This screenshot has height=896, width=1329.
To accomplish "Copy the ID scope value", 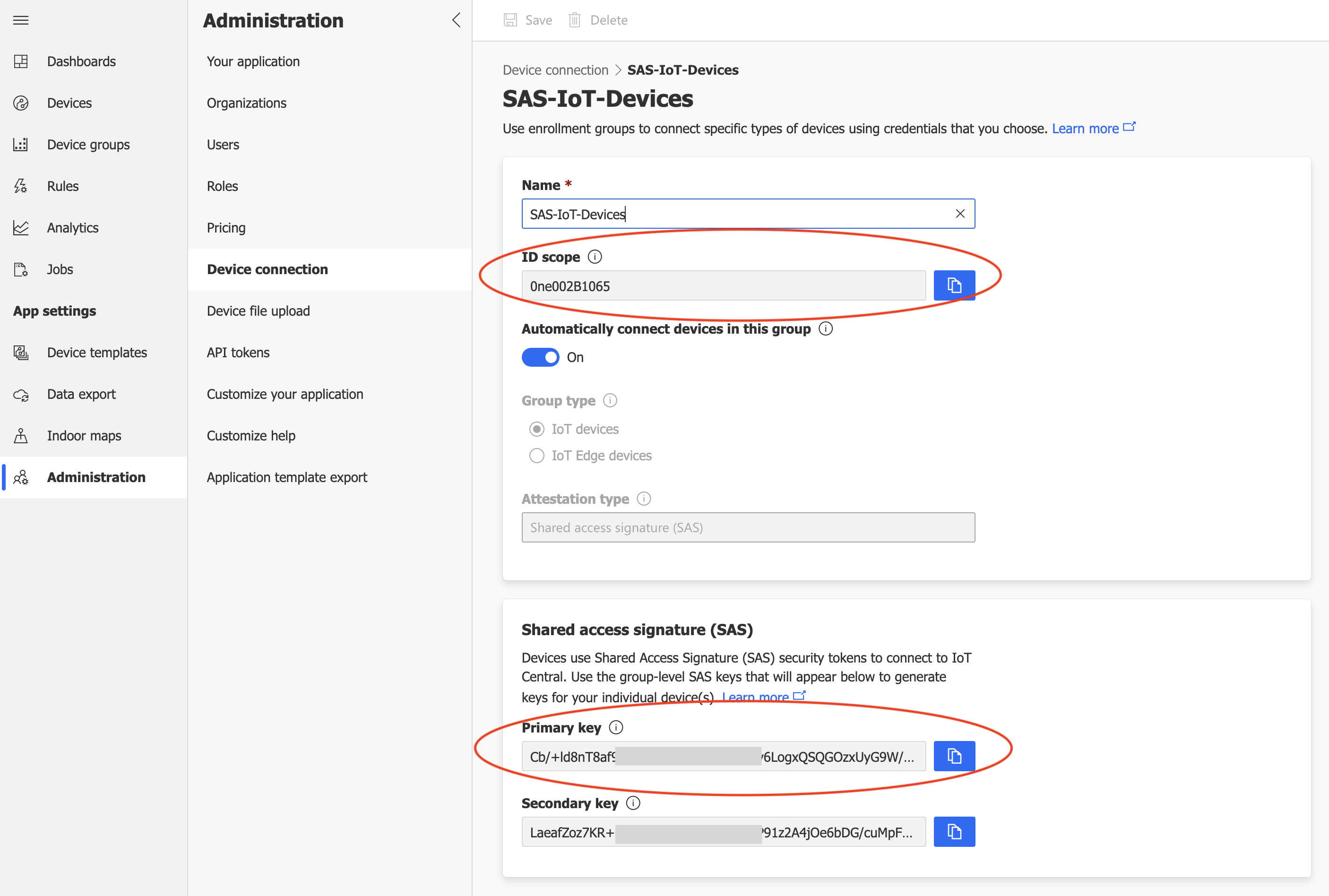I will click(954, 285).
